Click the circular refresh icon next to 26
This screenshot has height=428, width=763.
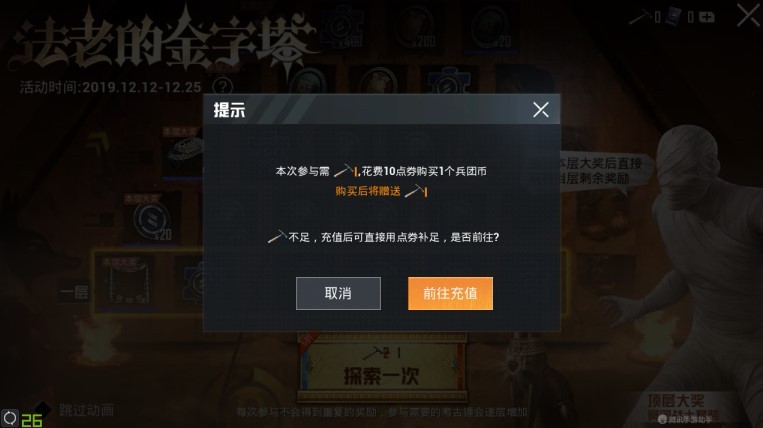[10, 418]
